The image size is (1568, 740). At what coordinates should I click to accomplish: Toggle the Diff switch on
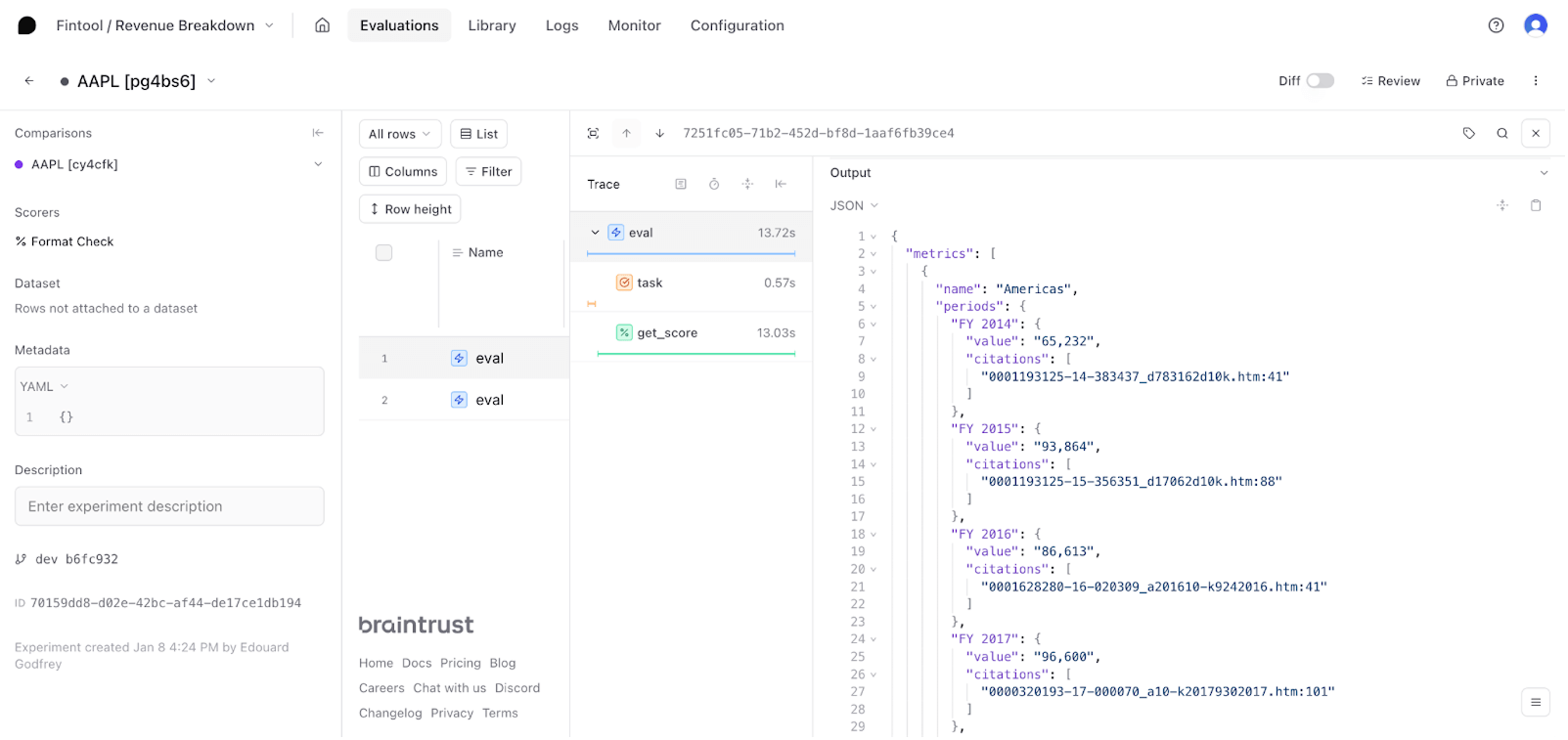(x=1320, y=81)
